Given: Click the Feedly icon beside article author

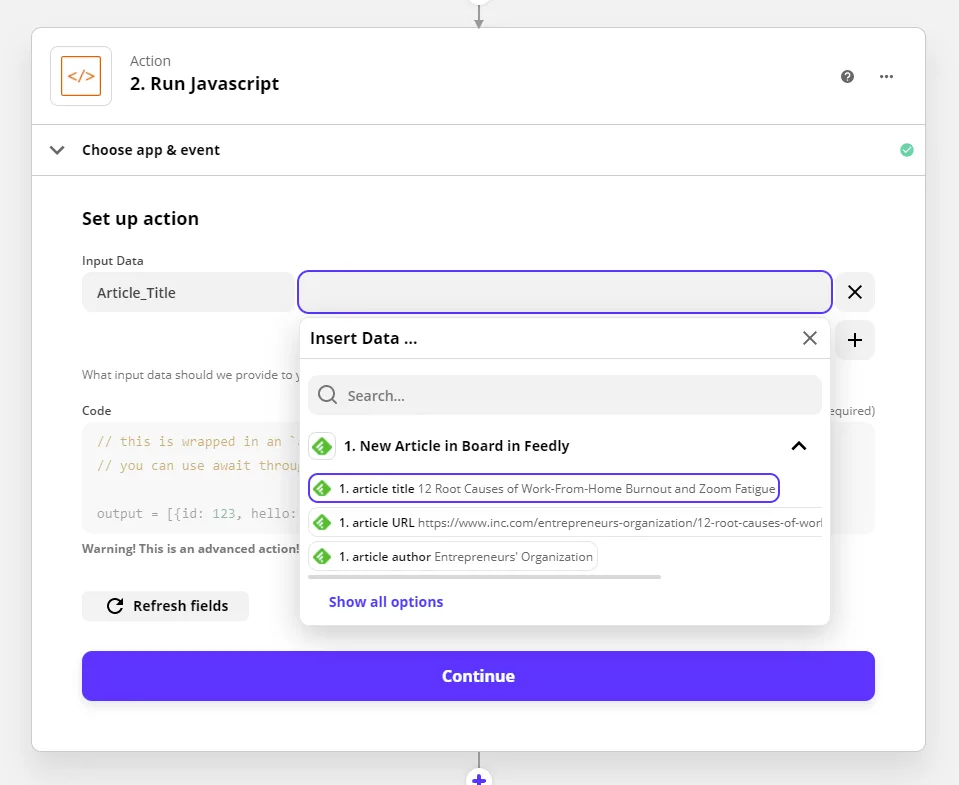Looking at the screenshot, I should pos(322,556).
